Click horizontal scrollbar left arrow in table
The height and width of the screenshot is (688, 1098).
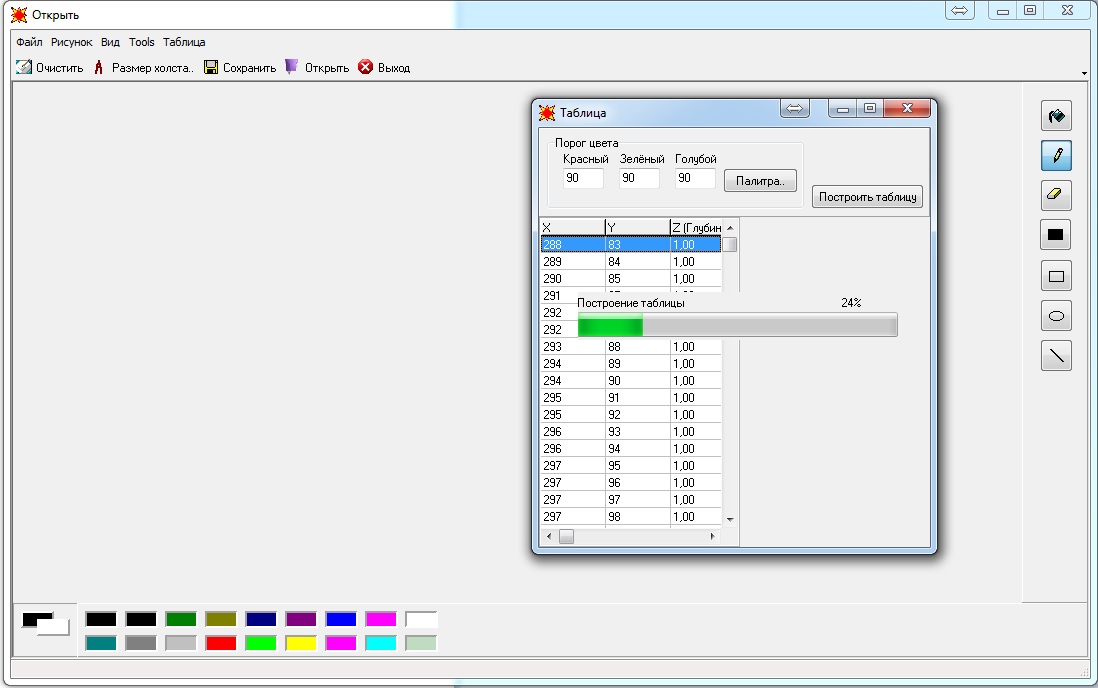pos(549,537)
